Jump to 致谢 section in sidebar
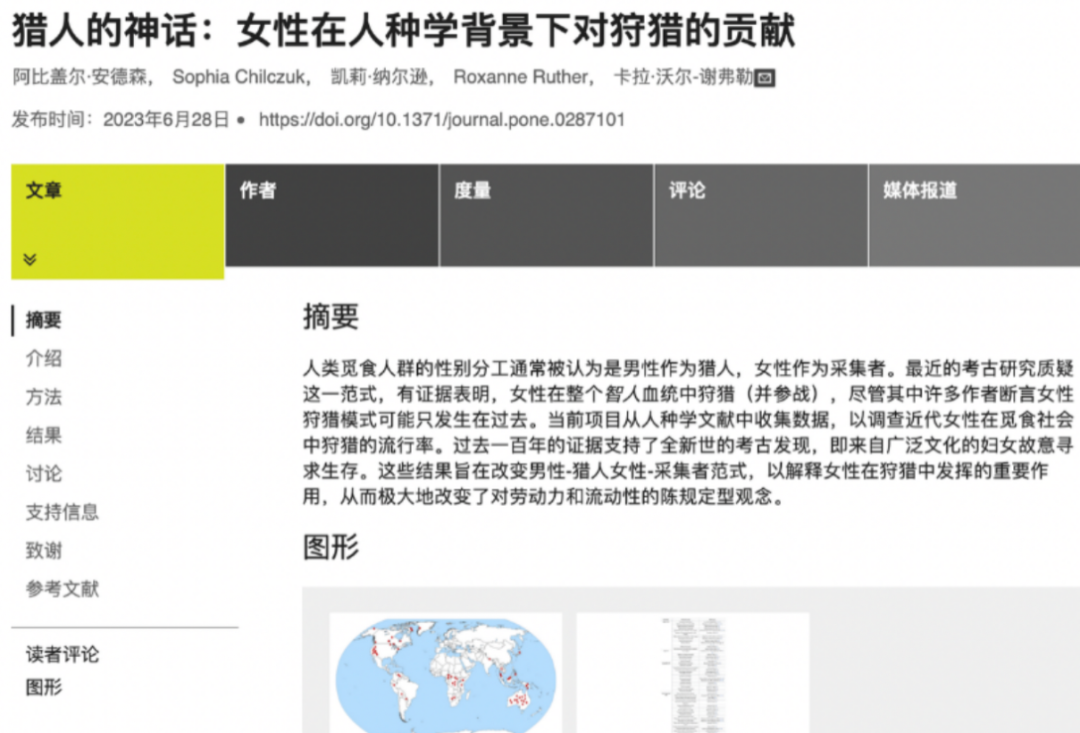The width and height of the screenshot is (1080, 733). (x=43, y=550)
